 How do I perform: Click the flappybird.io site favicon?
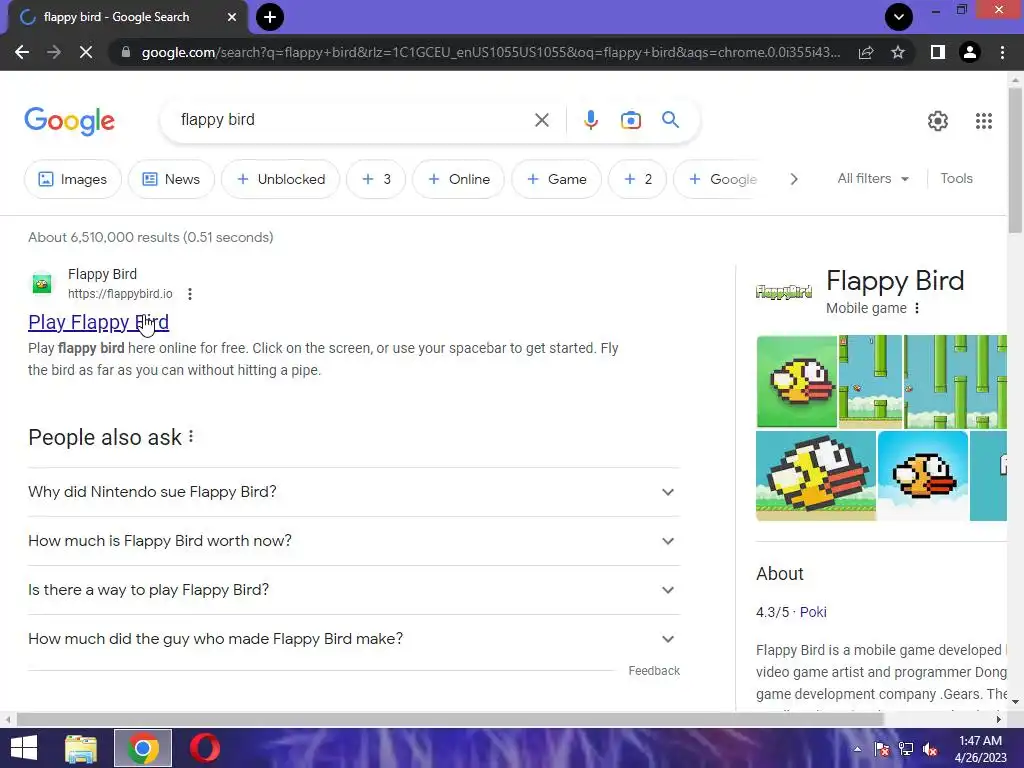(42, 284)
